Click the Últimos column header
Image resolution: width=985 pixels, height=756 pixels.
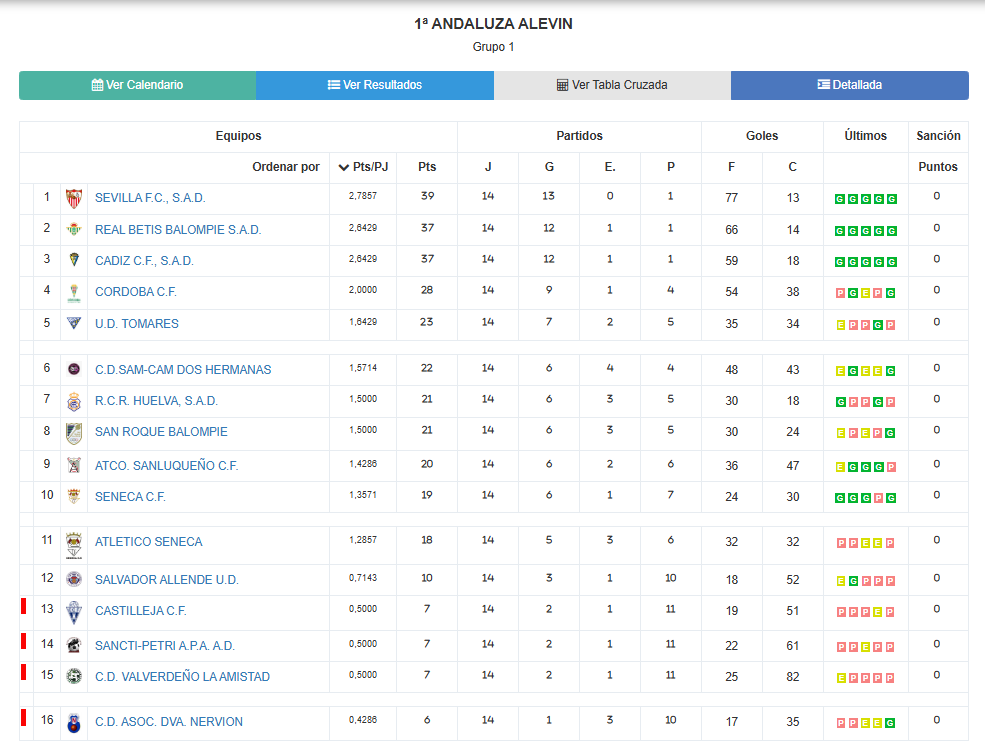(x=865, y=136)
